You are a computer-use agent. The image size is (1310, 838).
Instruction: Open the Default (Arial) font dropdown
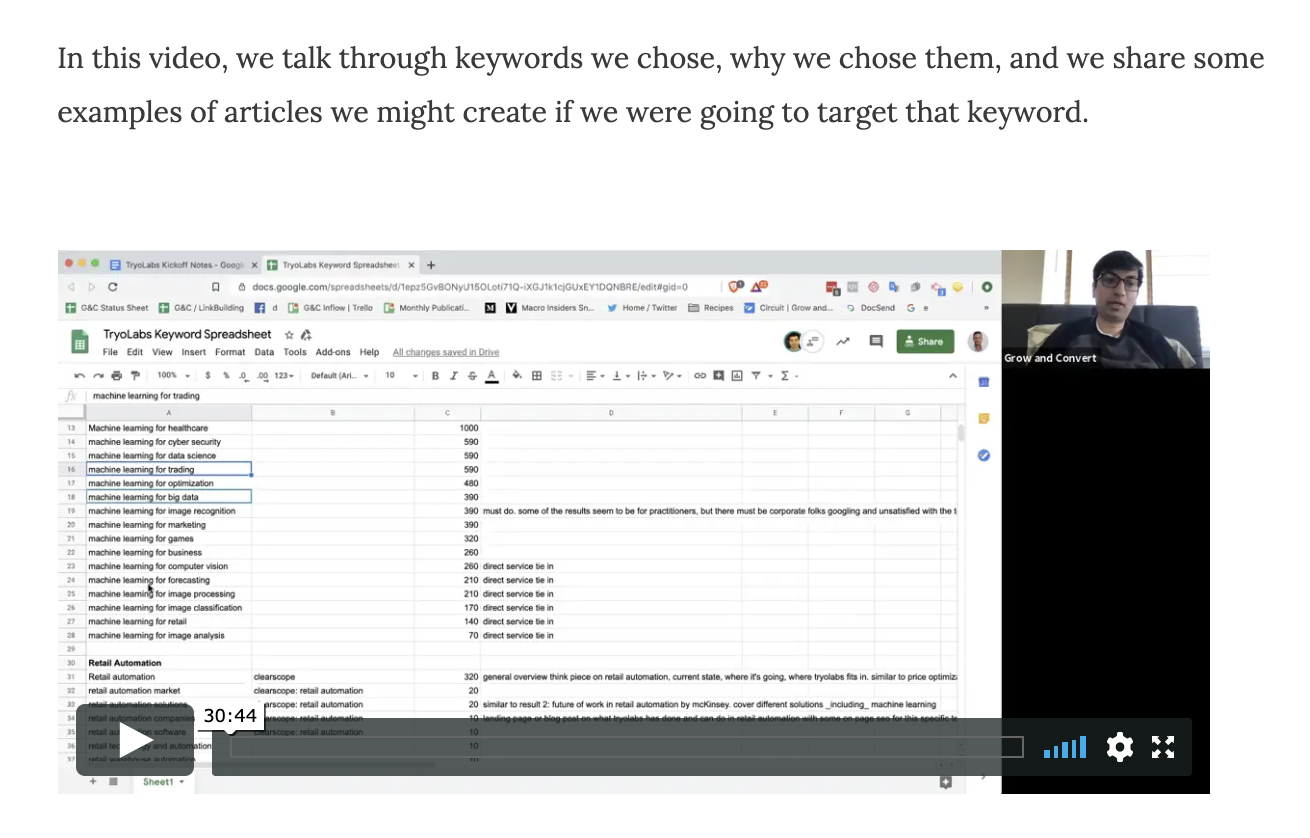[x=339, y=376]
